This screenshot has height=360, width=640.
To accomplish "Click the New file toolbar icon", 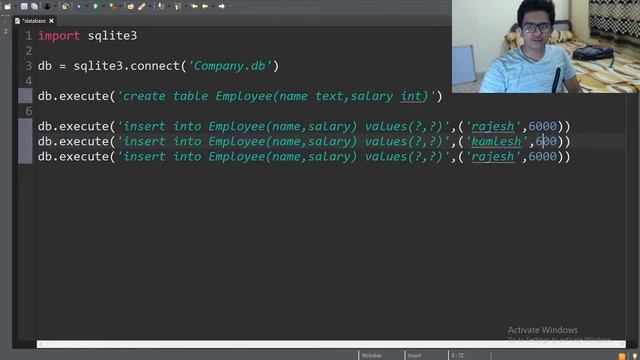I will [x=7, y=6].
